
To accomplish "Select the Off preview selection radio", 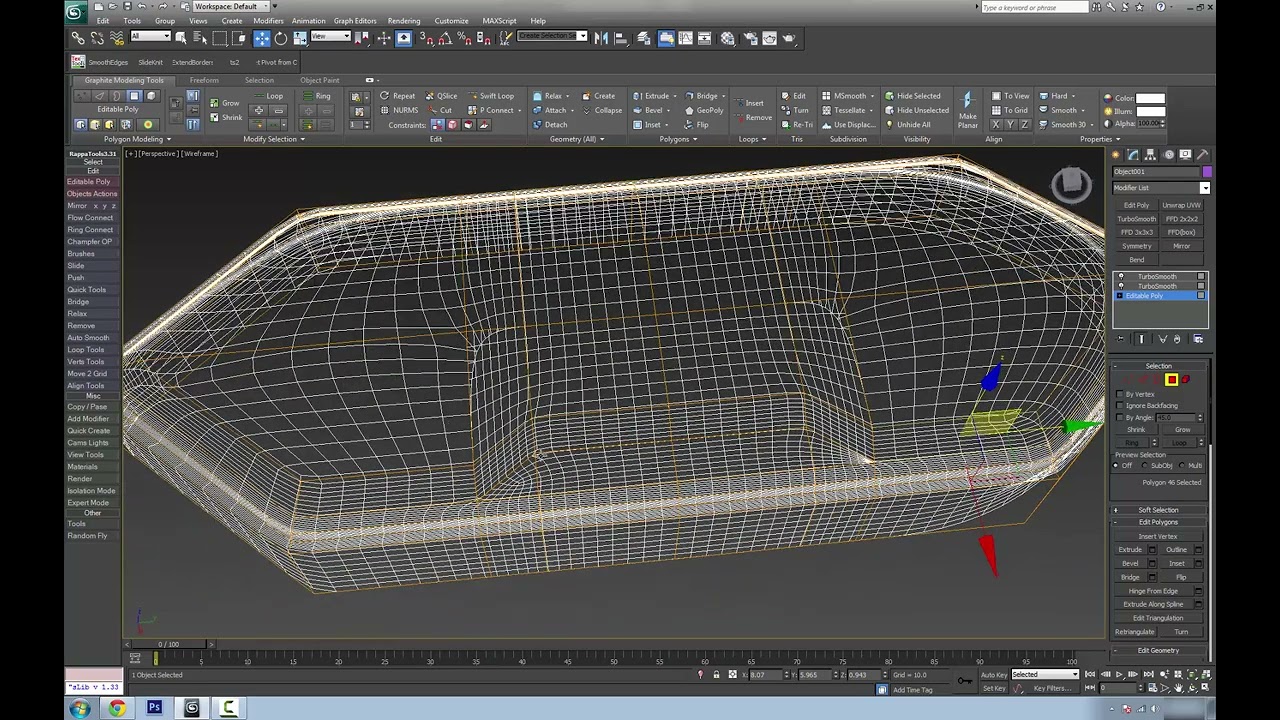I will coord(1117,466).
